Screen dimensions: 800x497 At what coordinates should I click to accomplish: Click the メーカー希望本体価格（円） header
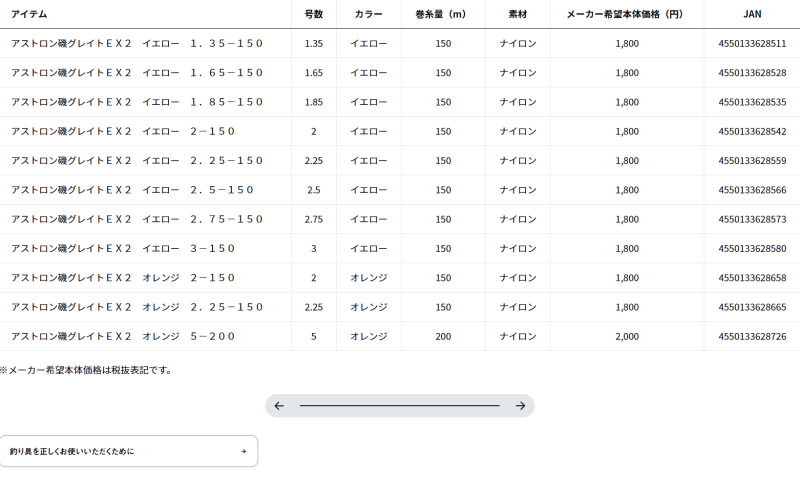(627, 14)
